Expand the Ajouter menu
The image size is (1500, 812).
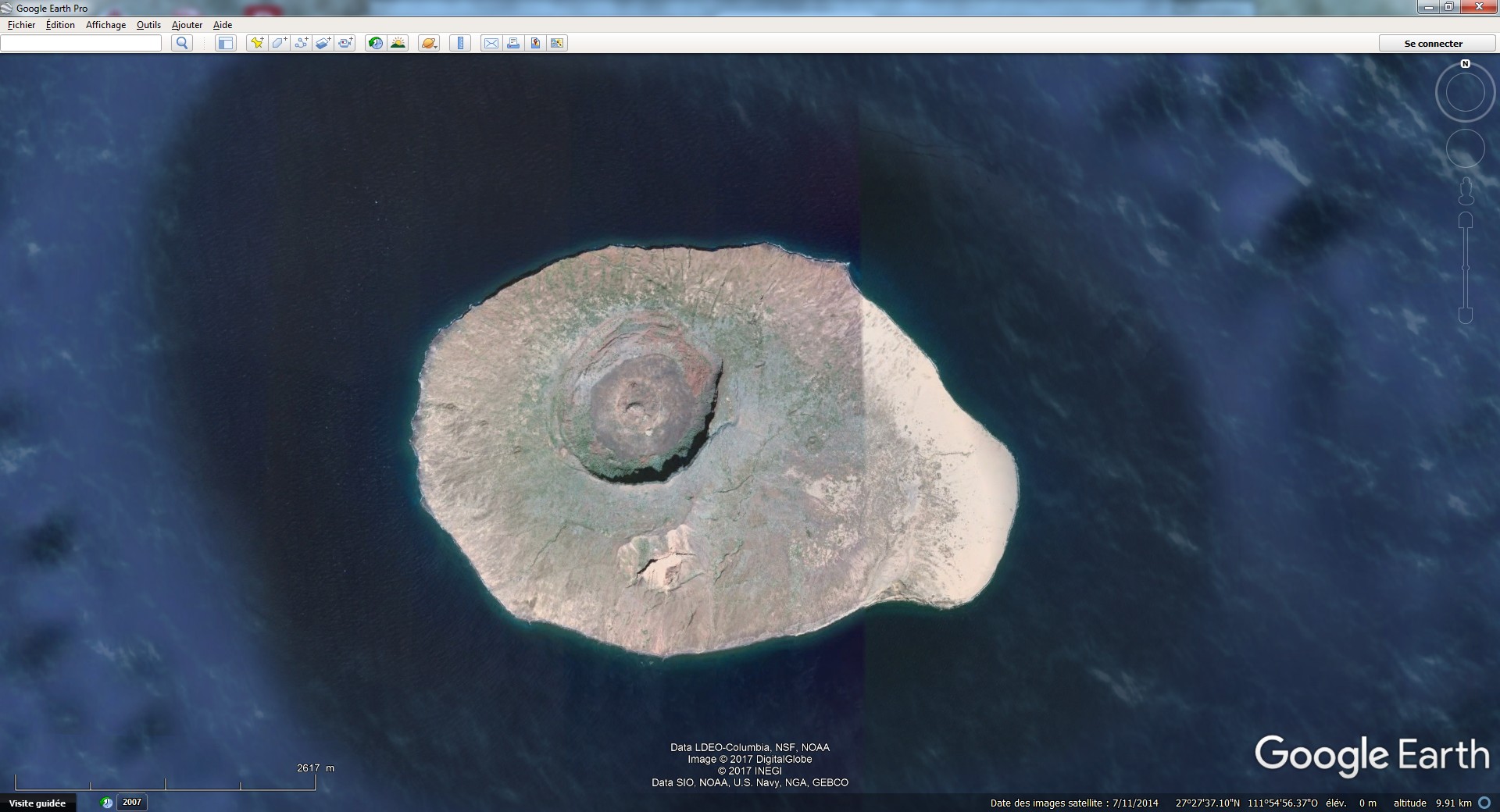click(x=187, y=25)
